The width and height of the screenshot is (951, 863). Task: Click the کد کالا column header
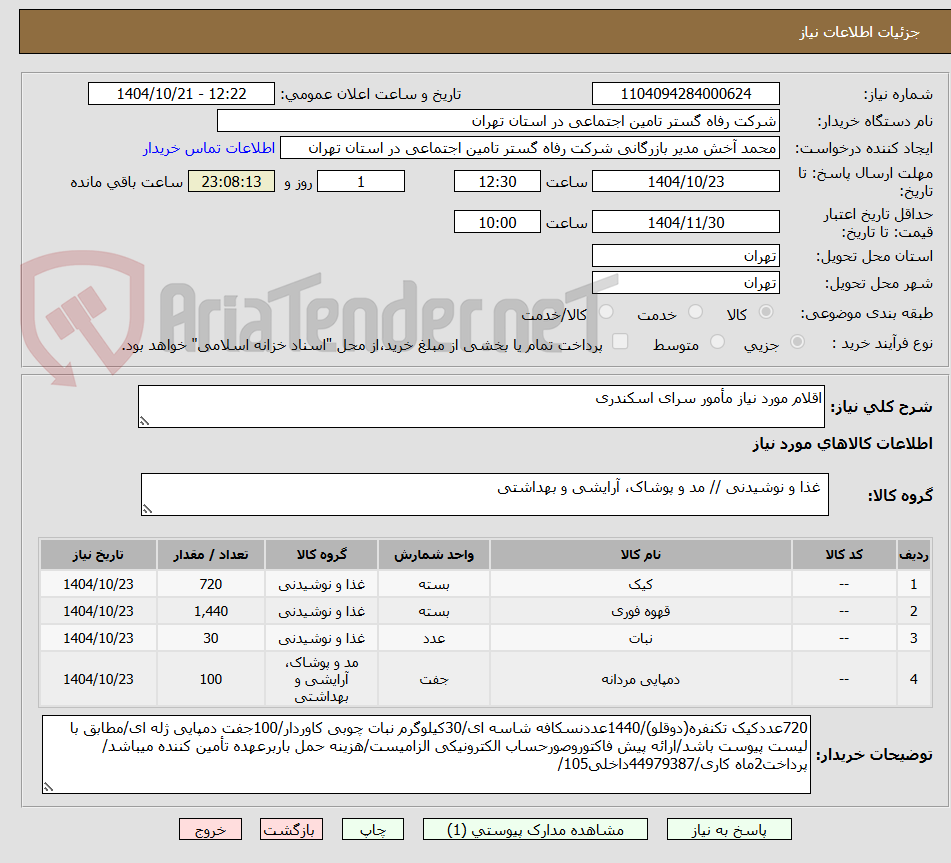pyautogui.click(x=844, y=554)
